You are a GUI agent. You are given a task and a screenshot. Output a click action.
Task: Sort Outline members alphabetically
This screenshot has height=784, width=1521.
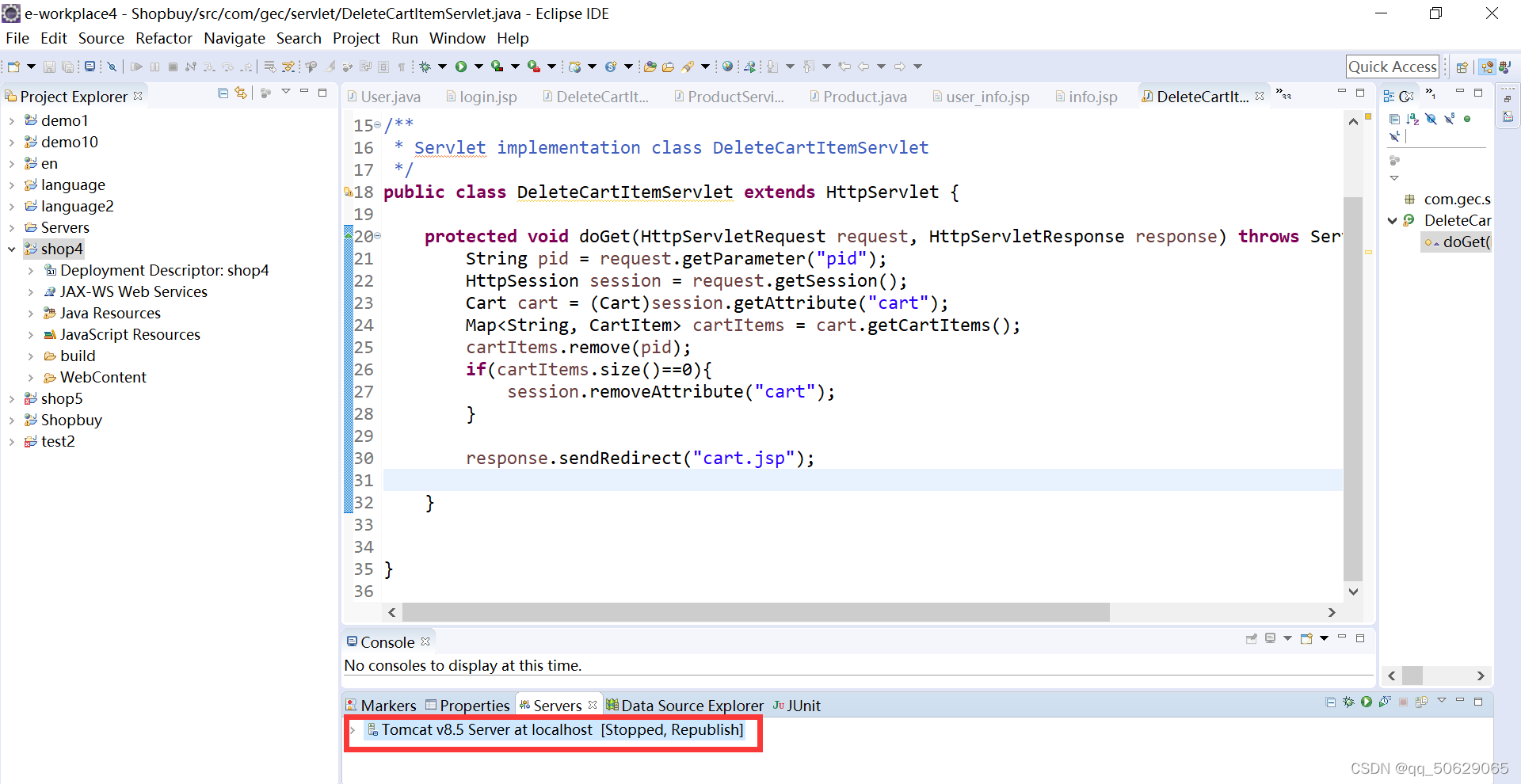click(1413, 119)
